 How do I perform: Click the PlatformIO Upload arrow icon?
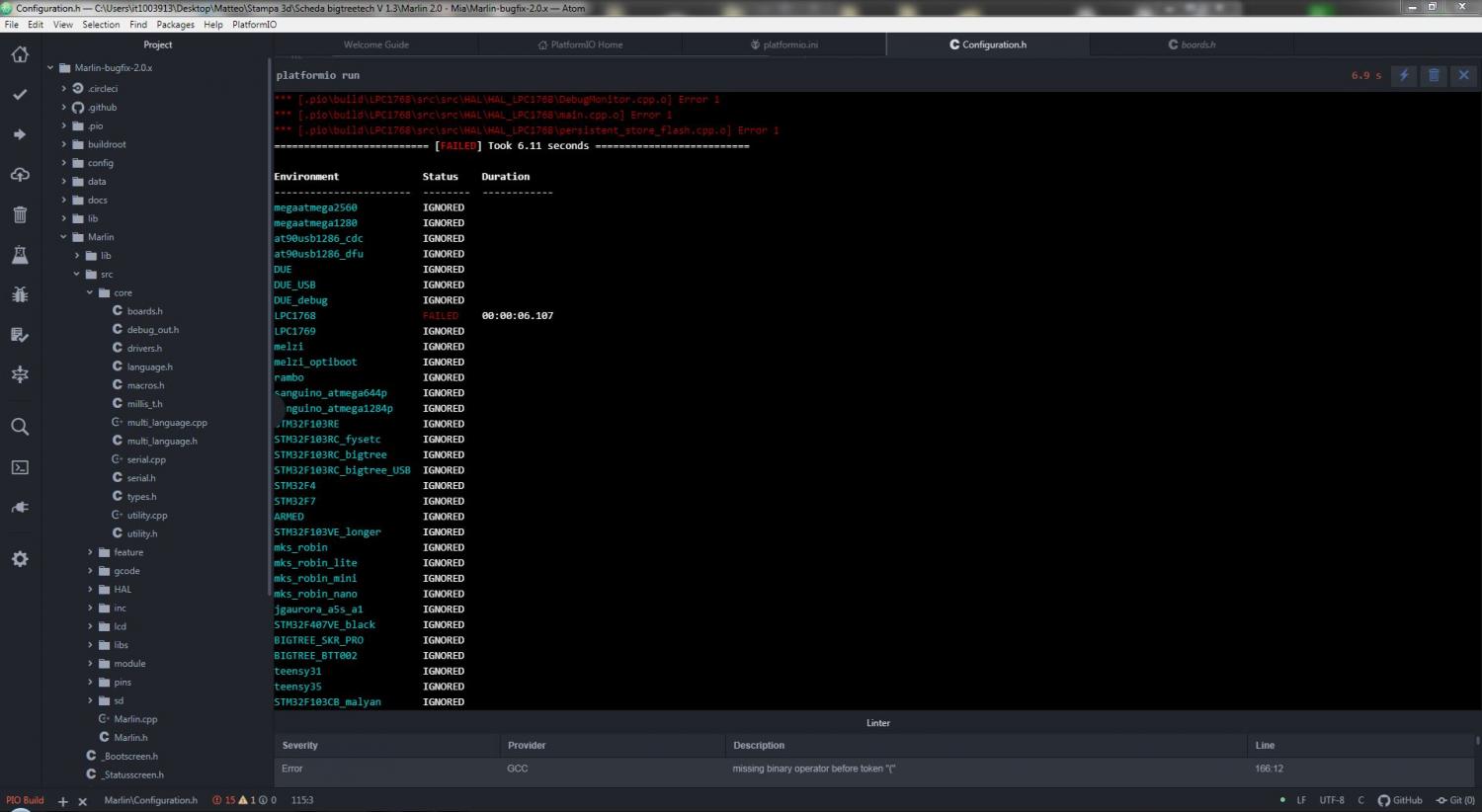pos(20,134)
